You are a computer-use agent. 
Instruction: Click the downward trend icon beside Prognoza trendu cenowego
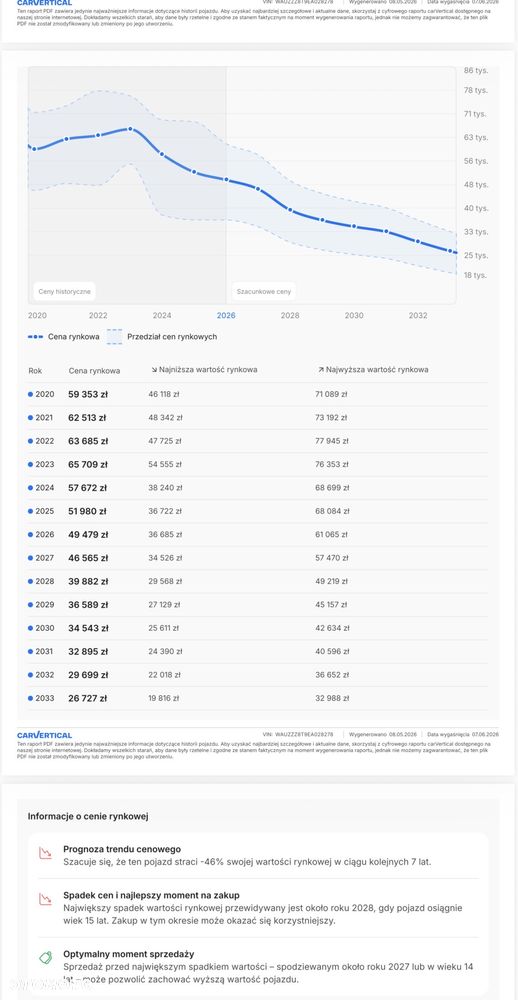45,853
